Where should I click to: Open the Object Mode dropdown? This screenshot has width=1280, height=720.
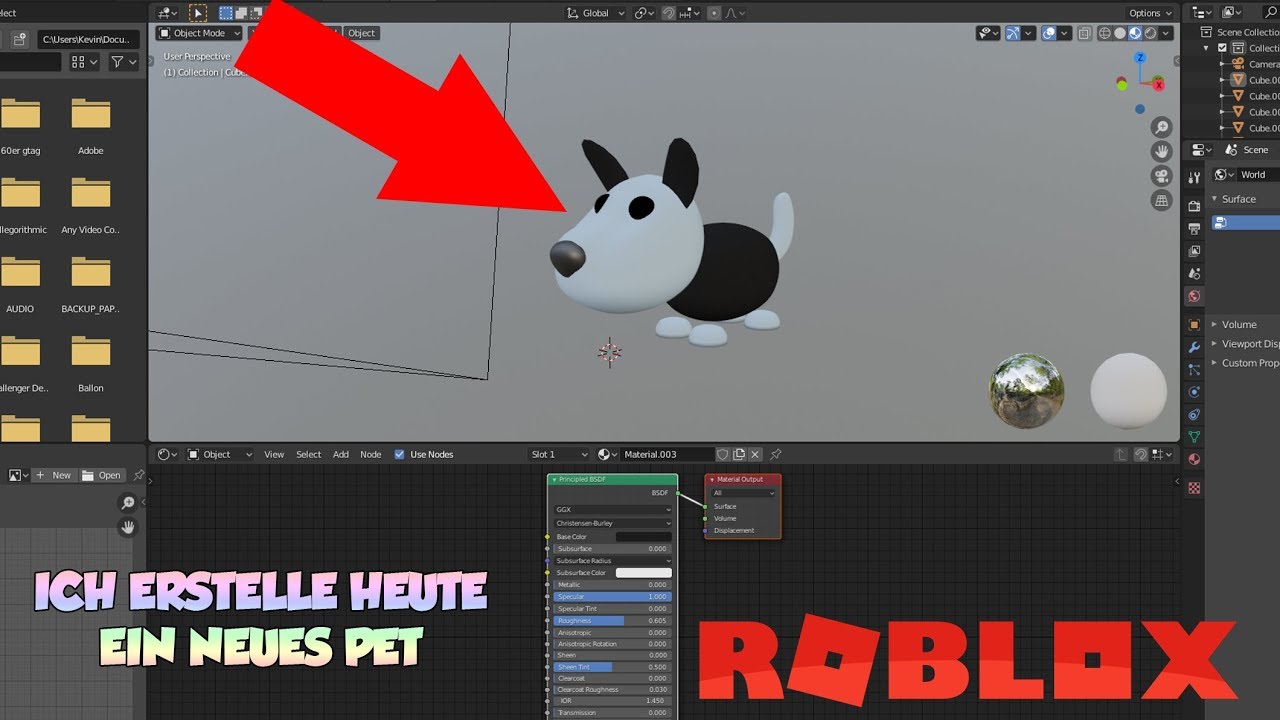coord(199,33)
